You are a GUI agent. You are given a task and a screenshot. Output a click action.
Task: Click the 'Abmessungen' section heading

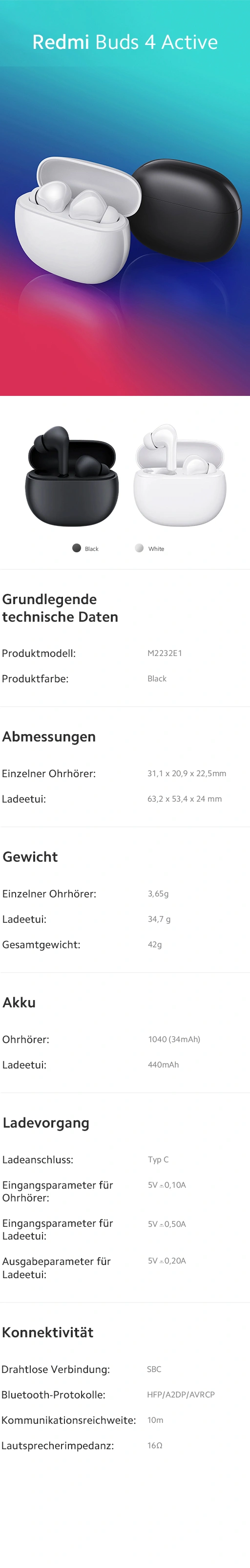49,737
